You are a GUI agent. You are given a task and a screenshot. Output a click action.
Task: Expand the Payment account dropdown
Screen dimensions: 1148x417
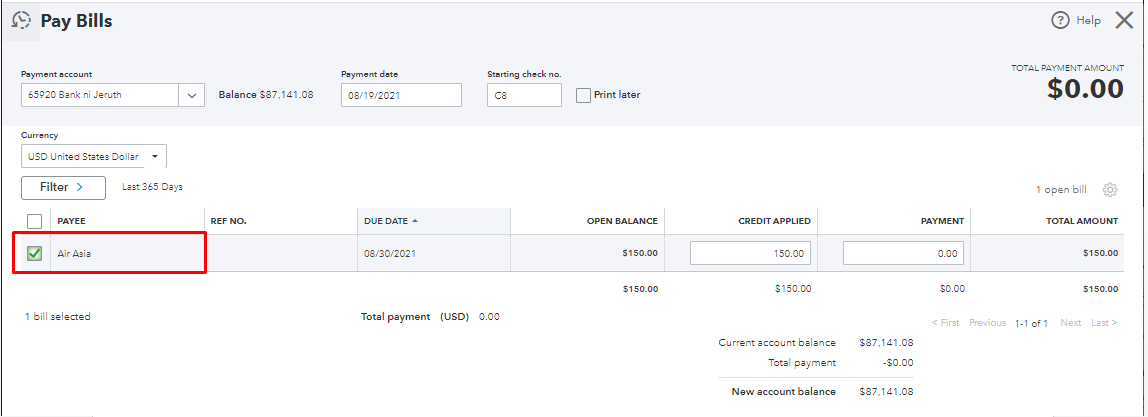[x=192, y=95]
